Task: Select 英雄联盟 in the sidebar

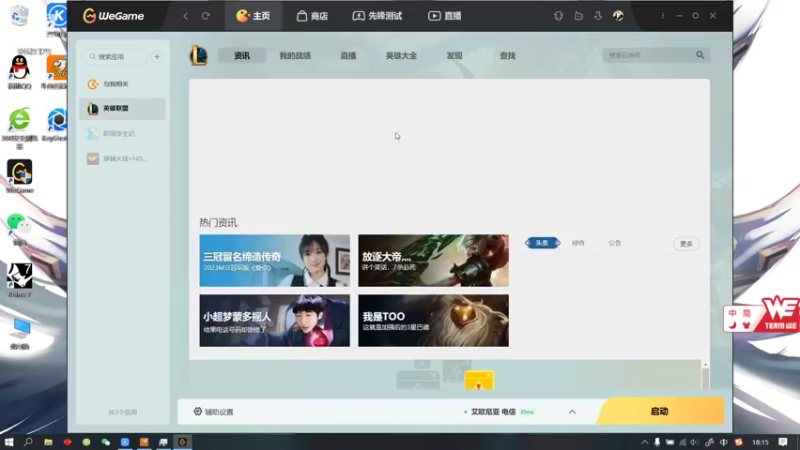Action: point(122,108)
